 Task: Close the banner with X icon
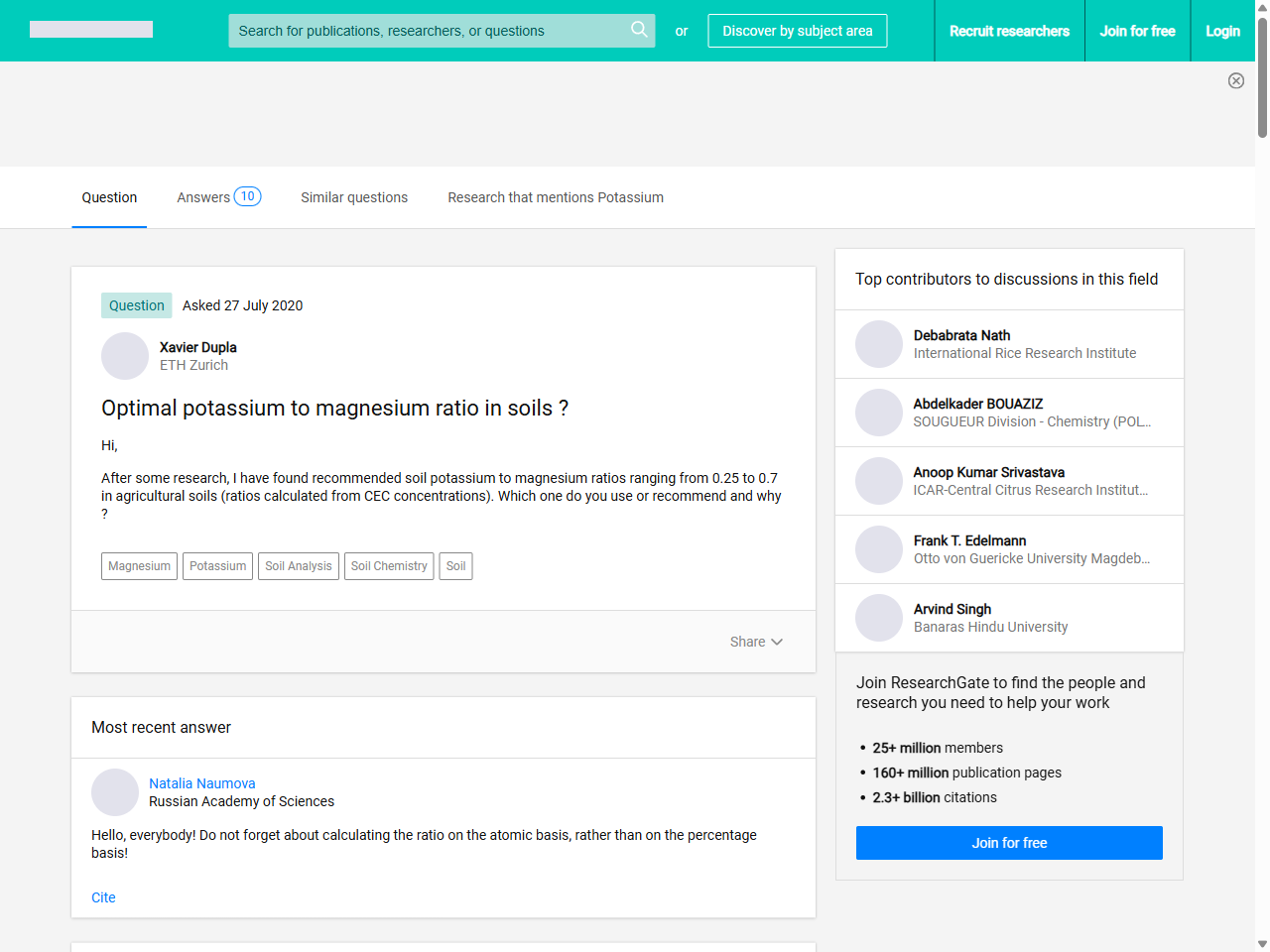tap(1235, 81)
